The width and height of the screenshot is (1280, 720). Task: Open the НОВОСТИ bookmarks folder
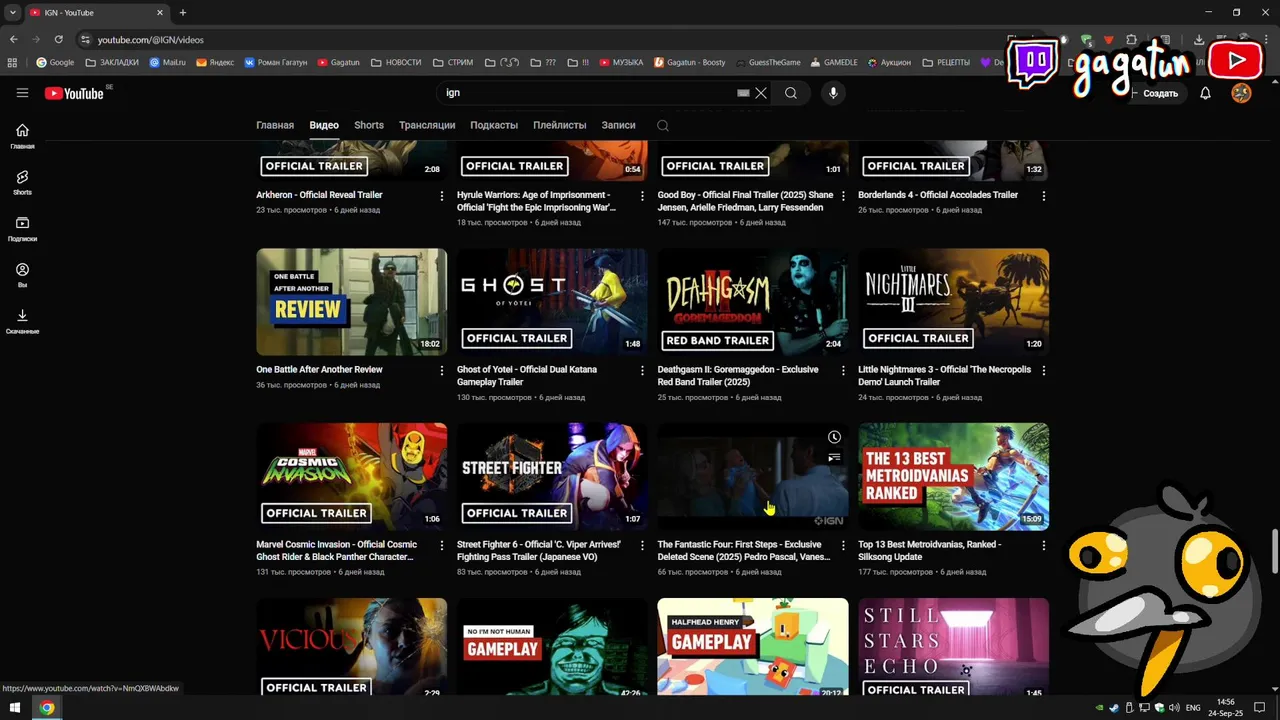[x=396, y=62]
